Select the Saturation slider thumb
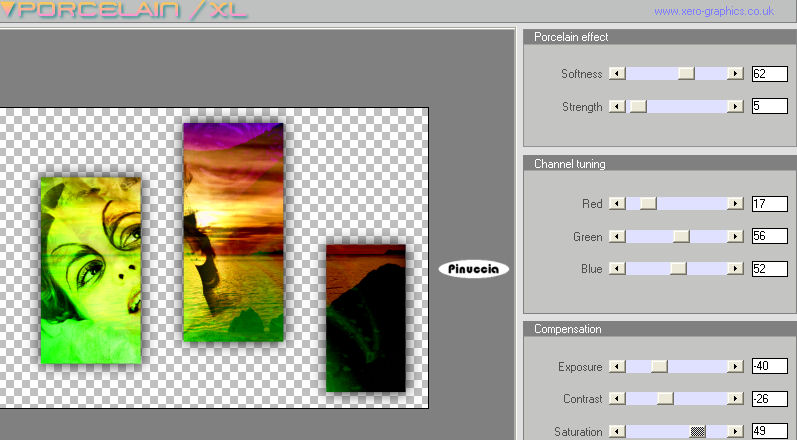This screenshot has height=440, width=797. point(698,431)
